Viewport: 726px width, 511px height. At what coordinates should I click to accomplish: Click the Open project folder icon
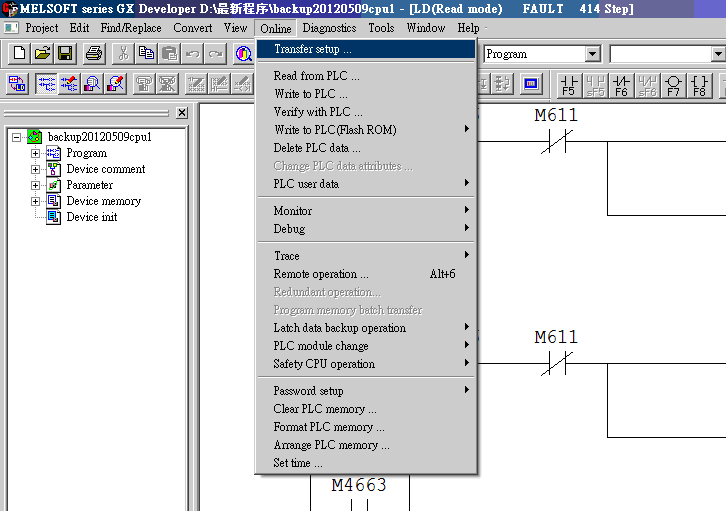tap(42, 53)
